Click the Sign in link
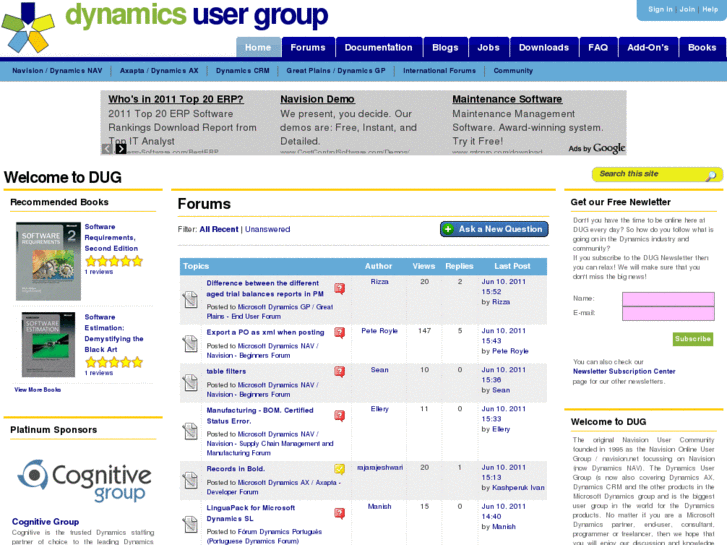727x545 pixels. [660, 9]
